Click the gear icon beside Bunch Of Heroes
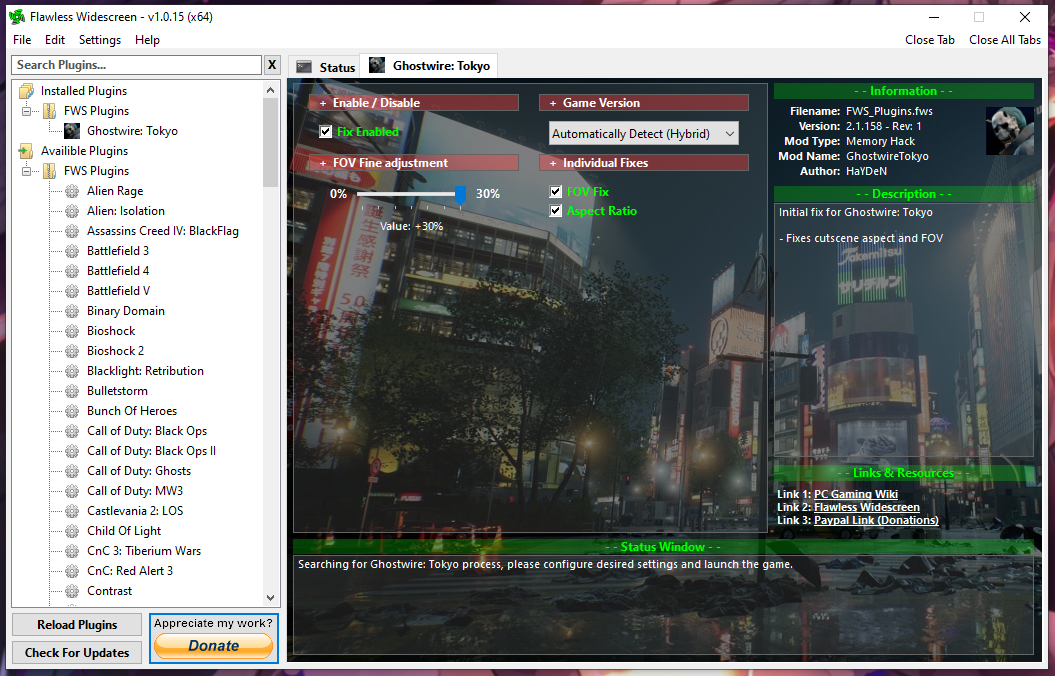Image resolution: width=1055 pixels, height=676 pixels. pos(72,411)
